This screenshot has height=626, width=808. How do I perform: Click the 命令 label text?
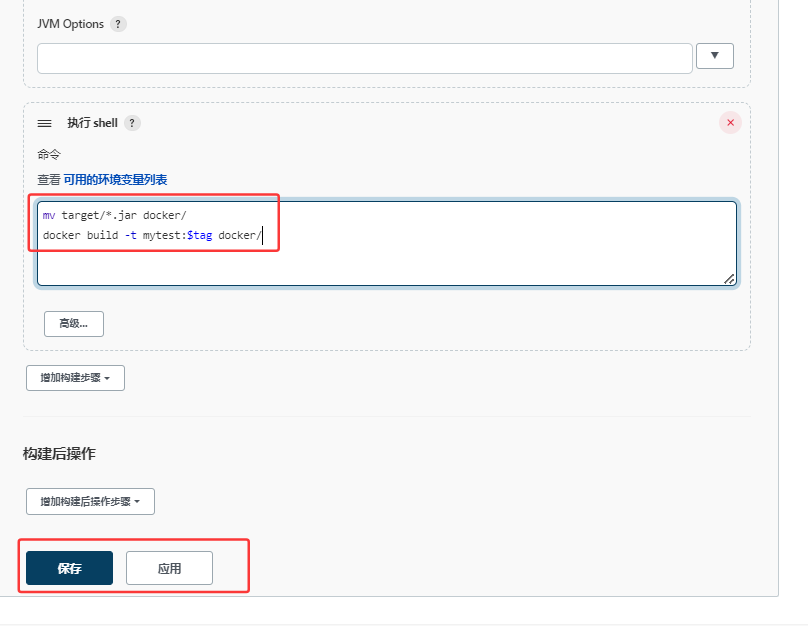coord(49,154)
